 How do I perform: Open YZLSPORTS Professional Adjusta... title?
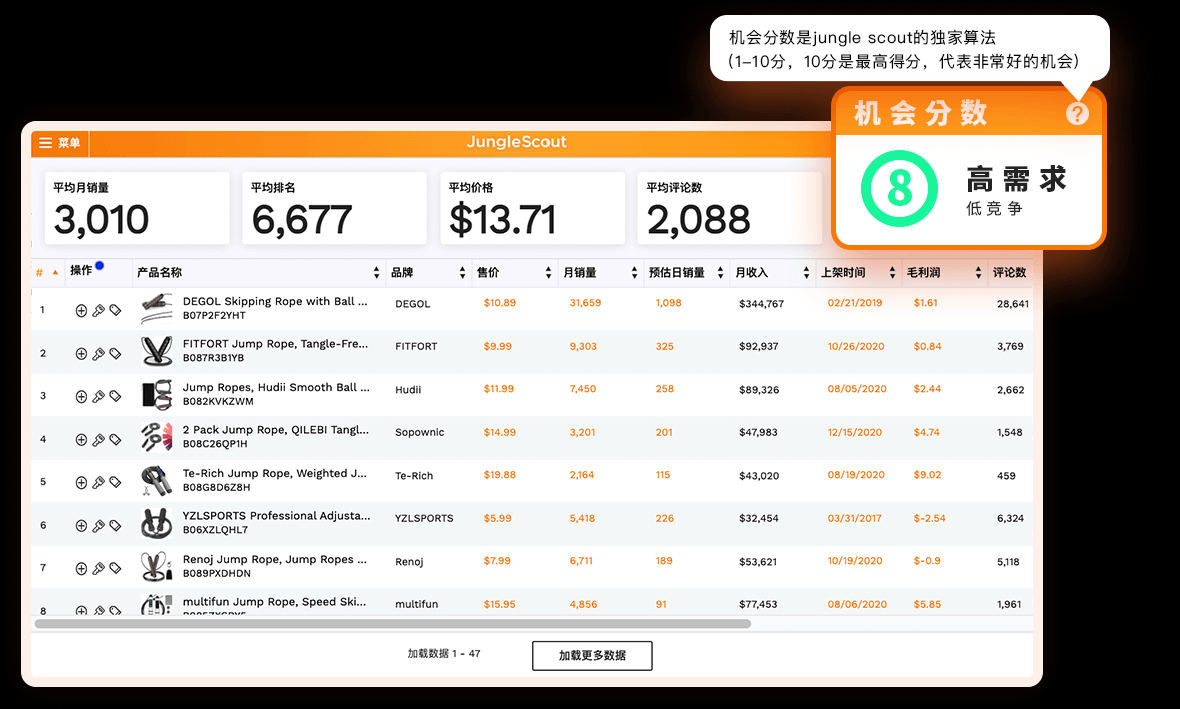276,516
